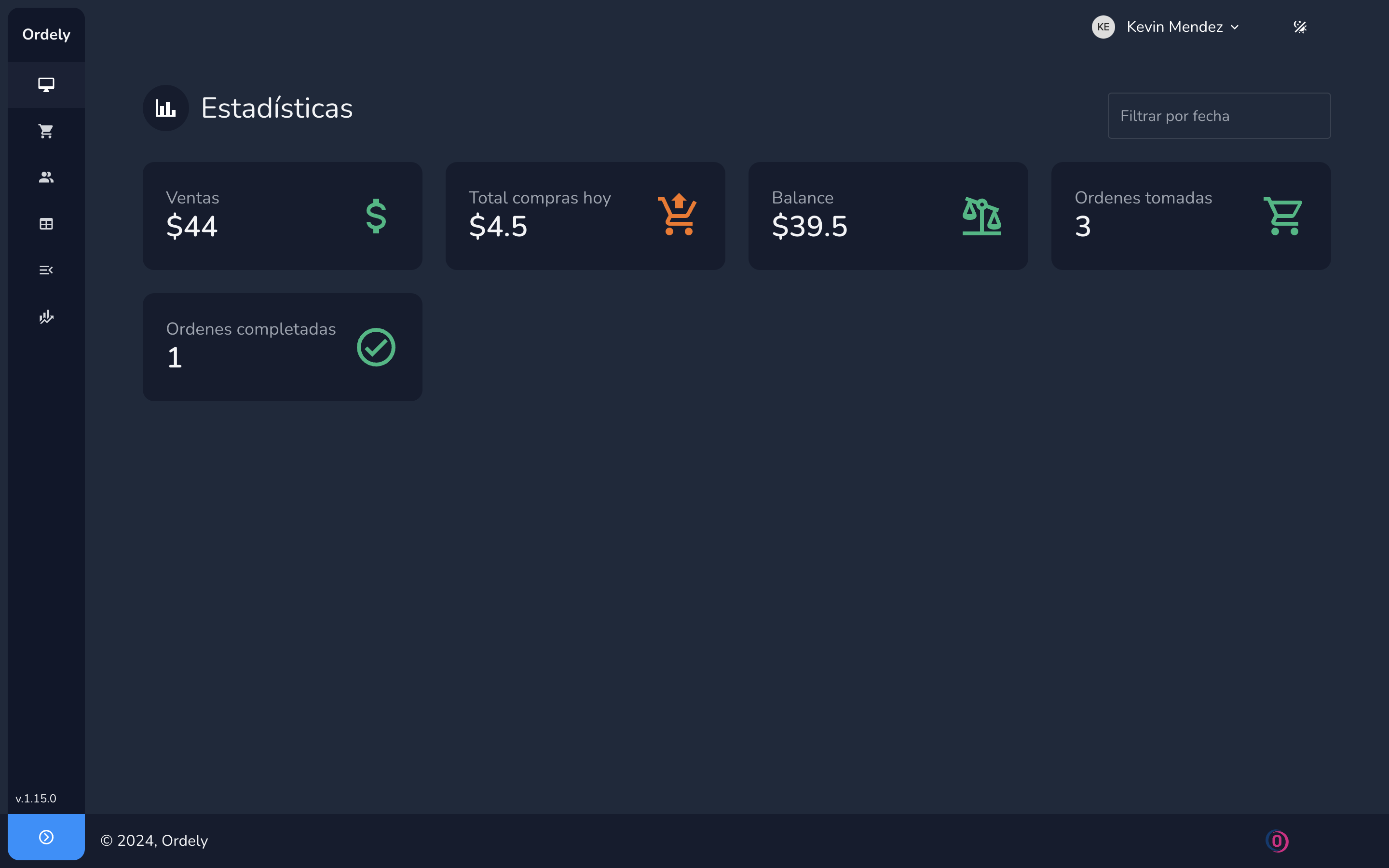Viewport: 1389px width, 868px height.
Task: Click the Balance value $39.5
Action: tap(809, 226)
